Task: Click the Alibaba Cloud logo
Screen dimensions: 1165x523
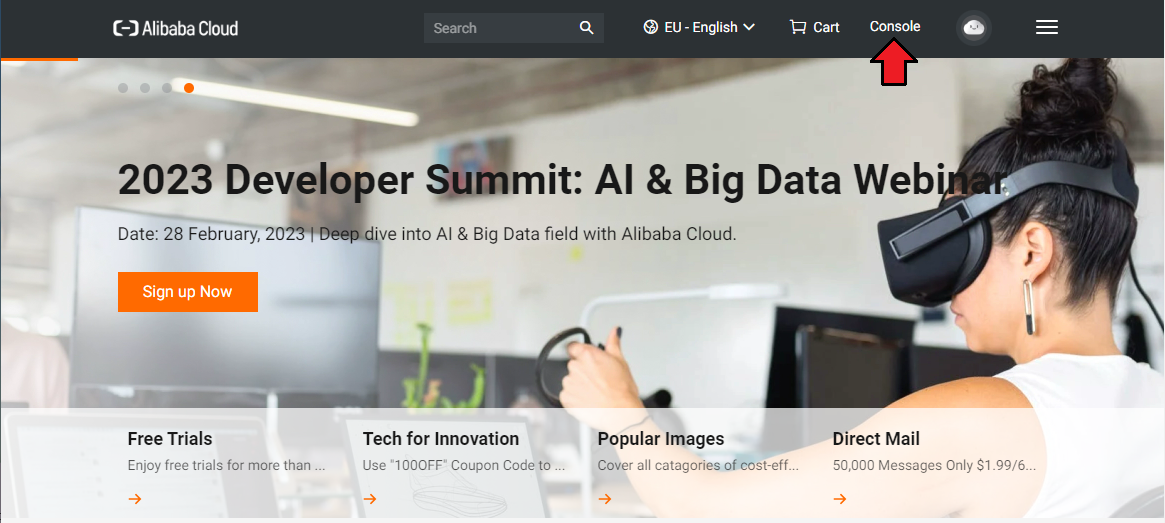Action: [175, 28]
